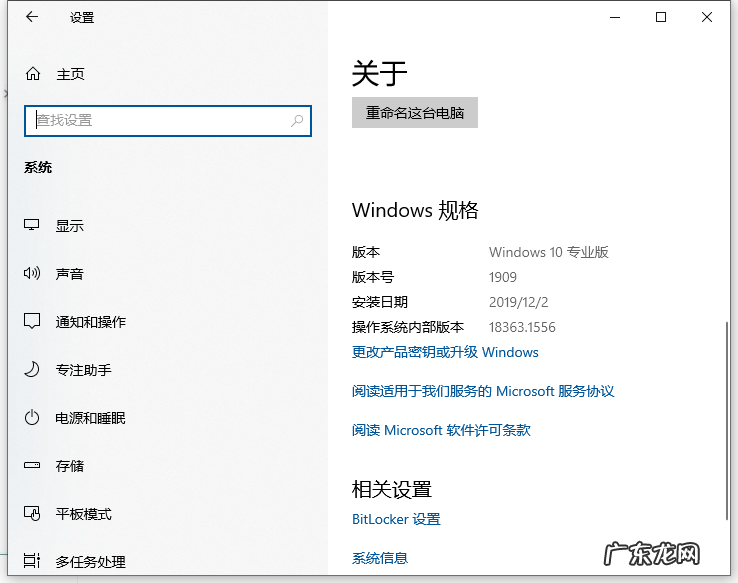Click the Sound speaker icon

point(32,273)
